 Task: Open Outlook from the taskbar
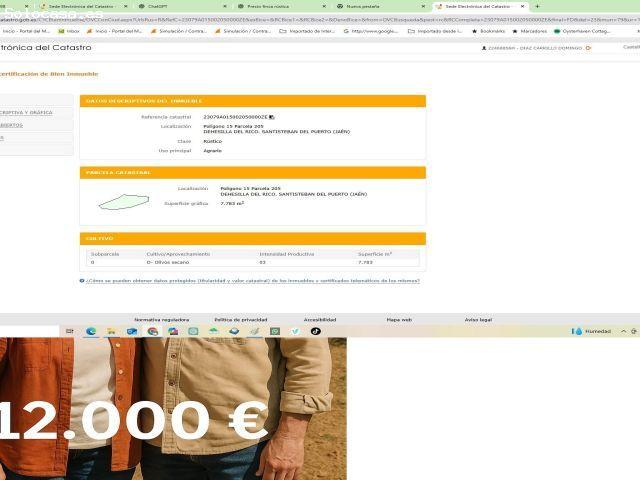coord(132,331)
